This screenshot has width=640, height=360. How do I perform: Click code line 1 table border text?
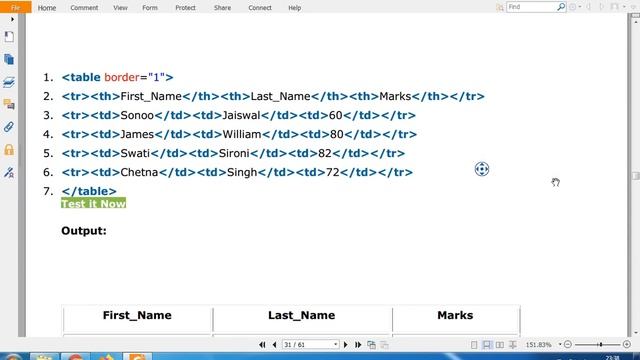(x=118, y=78)
